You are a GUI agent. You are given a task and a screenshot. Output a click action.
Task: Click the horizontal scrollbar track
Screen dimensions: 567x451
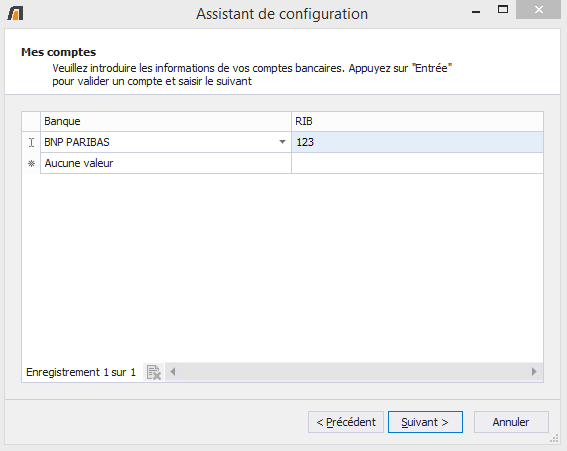point(353,372)
